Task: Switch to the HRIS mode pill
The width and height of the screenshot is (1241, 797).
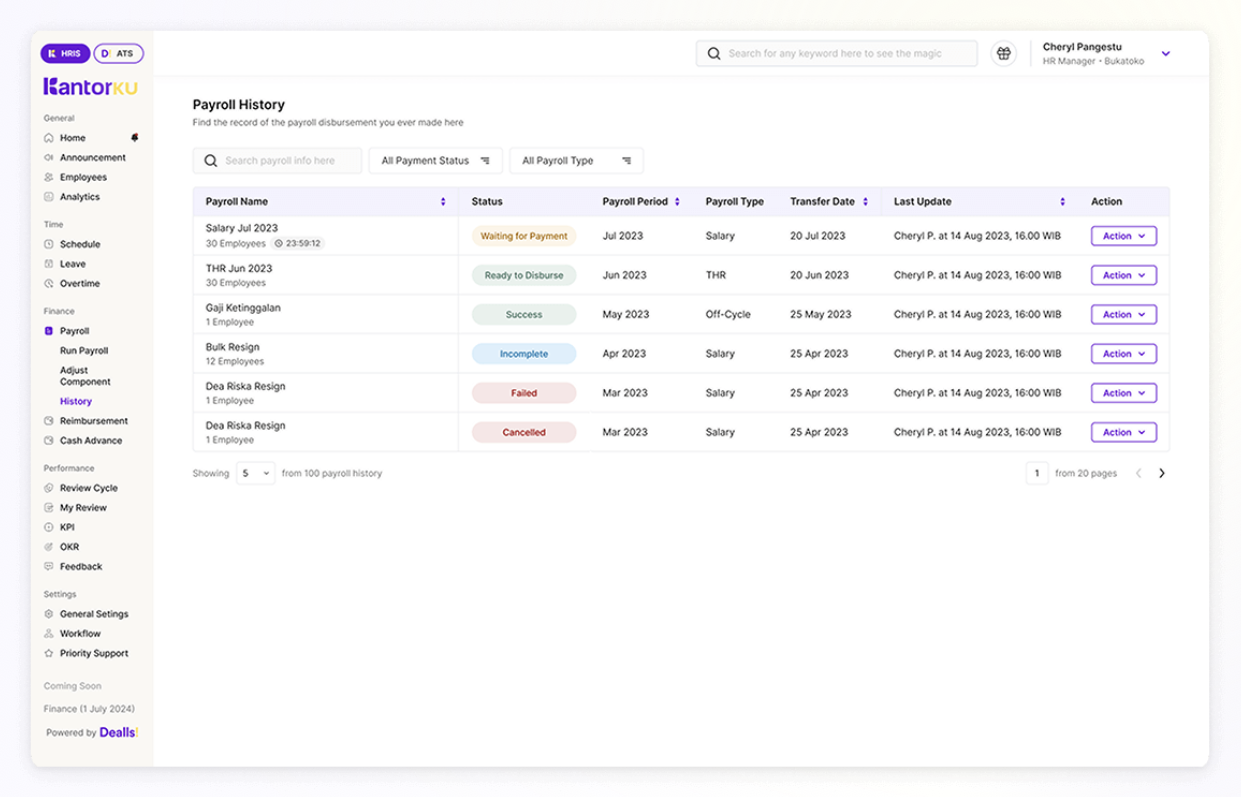Action: [x=65, y=54]
